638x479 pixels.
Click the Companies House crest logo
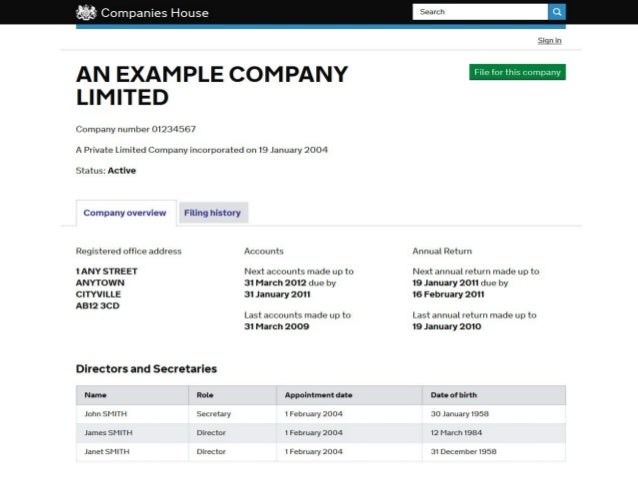[86, 13]
